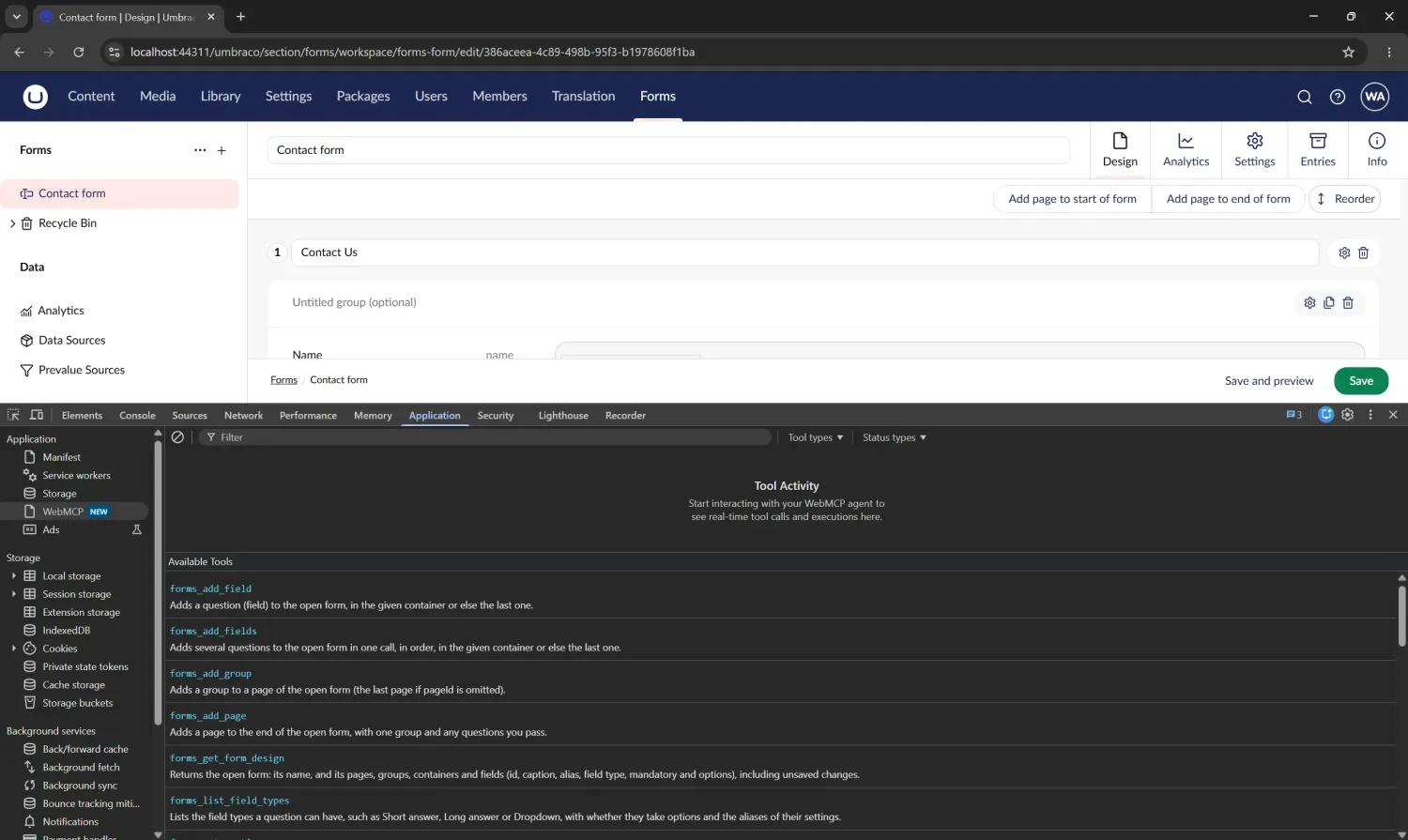Click the Reorder button
1408x840 pixels.
1344,199
